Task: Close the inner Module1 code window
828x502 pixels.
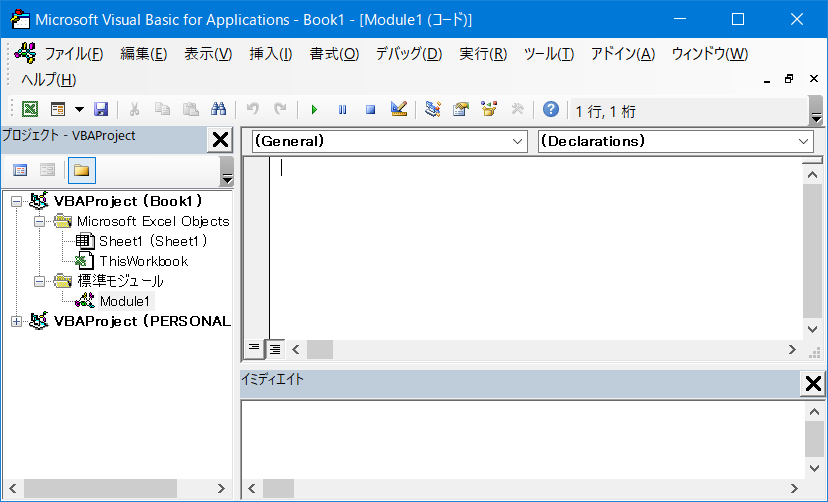Action: point(814,79)
